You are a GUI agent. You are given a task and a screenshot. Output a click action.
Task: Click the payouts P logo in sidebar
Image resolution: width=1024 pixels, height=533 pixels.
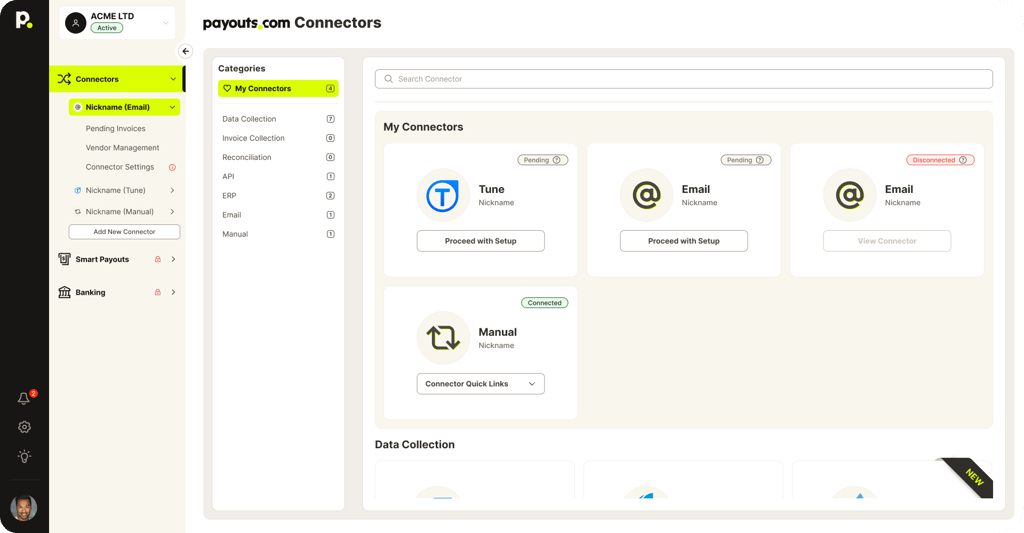(x=24, y=20)
